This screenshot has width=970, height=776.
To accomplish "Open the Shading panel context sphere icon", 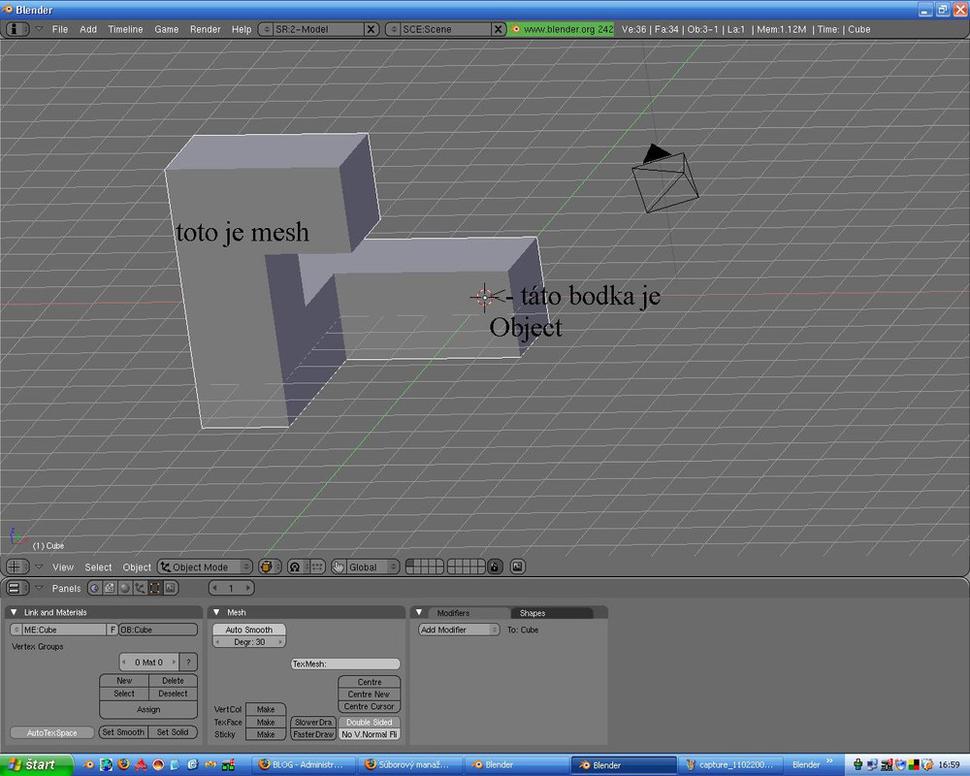I will click(125, 588).
